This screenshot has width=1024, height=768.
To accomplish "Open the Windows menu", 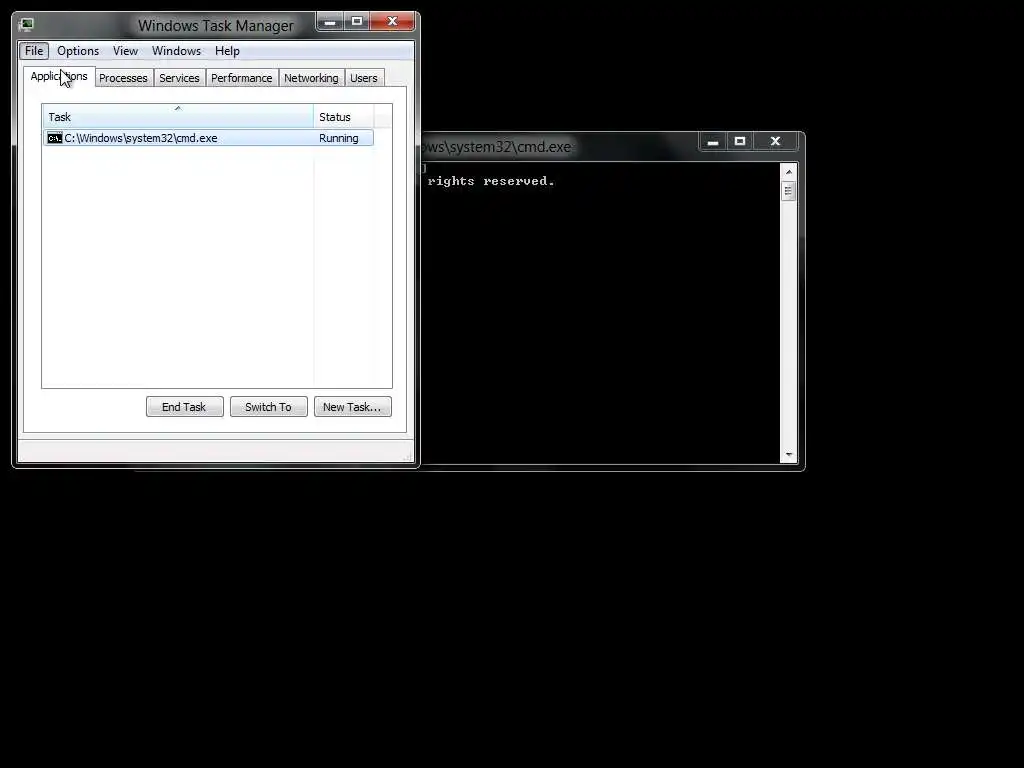I will (176, 51).
